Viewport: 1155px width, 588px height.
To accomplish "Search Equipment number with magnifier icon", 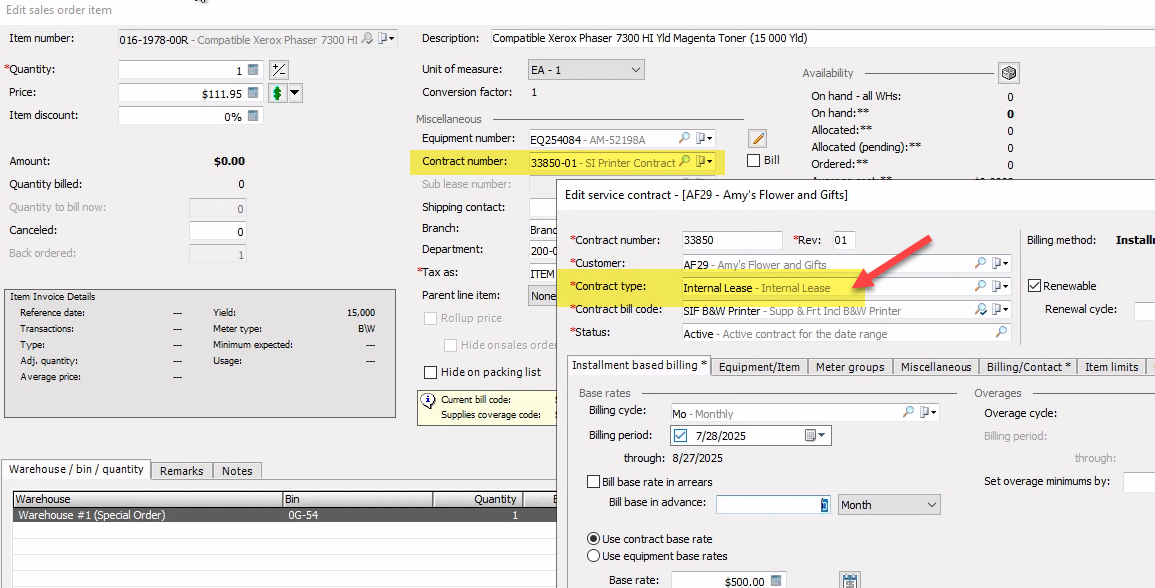I will click(x=684, y=138).
